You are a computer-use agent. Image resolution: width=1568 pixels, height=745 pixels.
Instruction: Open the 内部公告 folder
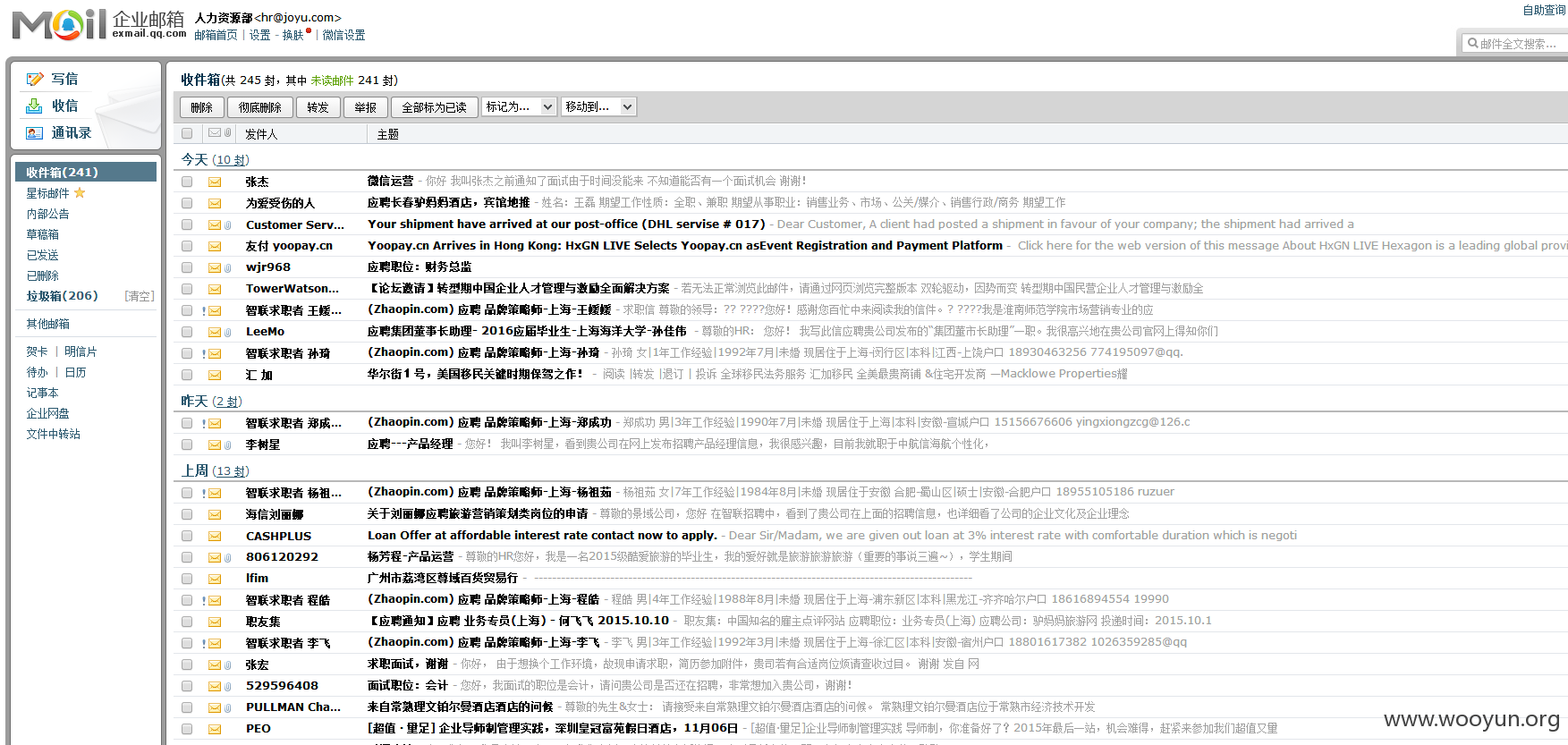click(x=47, y=214)
